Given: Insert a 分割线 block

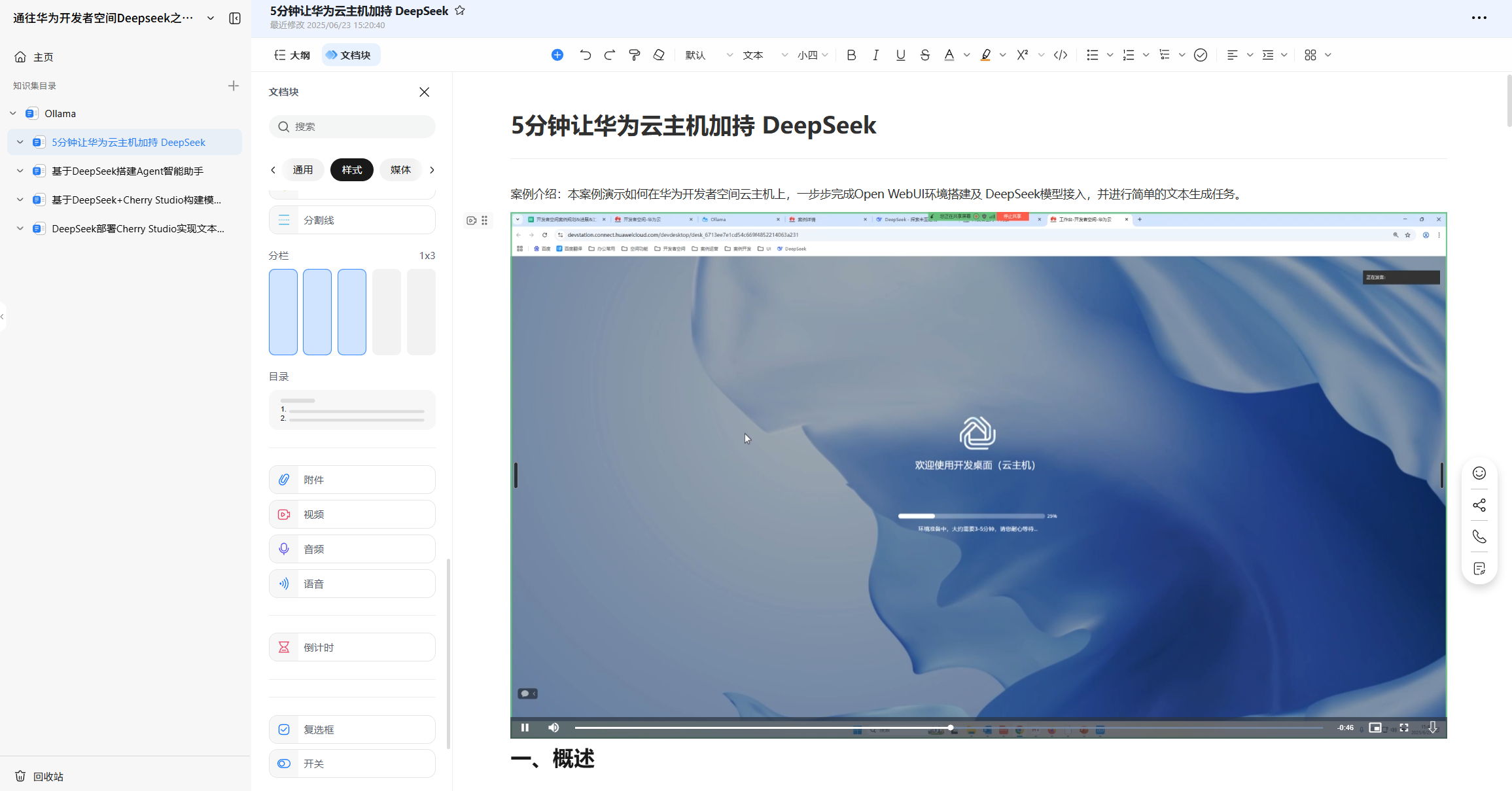Looking at the screenshot, I should pyautogui.click(x=352, y=220).
